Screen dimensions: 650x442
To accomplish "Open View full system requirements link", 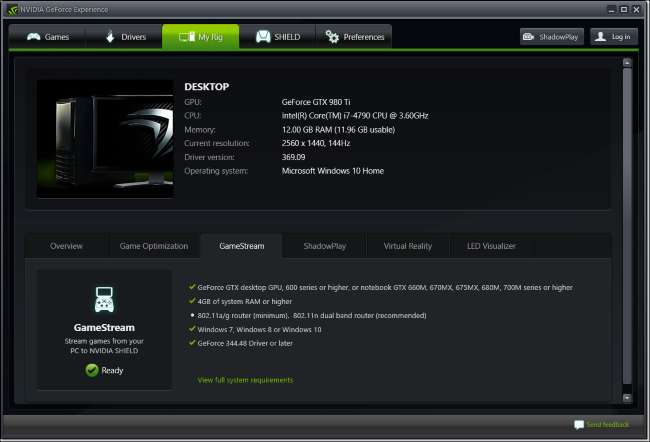I will 245,380.
